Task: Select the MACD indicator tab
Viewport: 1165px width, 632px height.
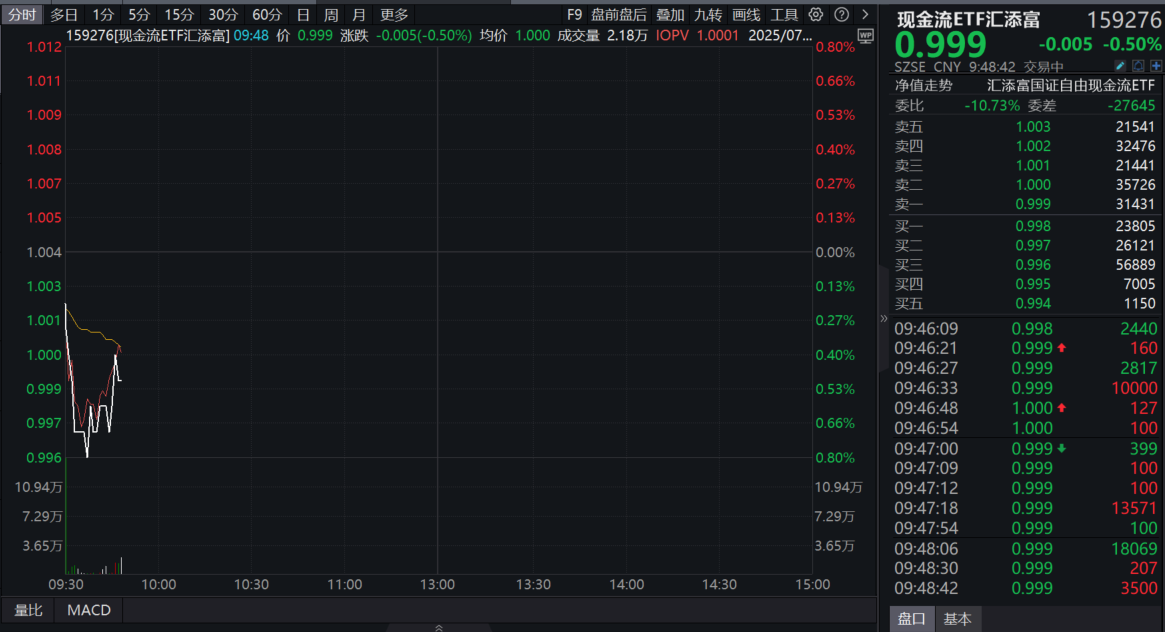Action: pyautogui.click(x=89, y=610)
